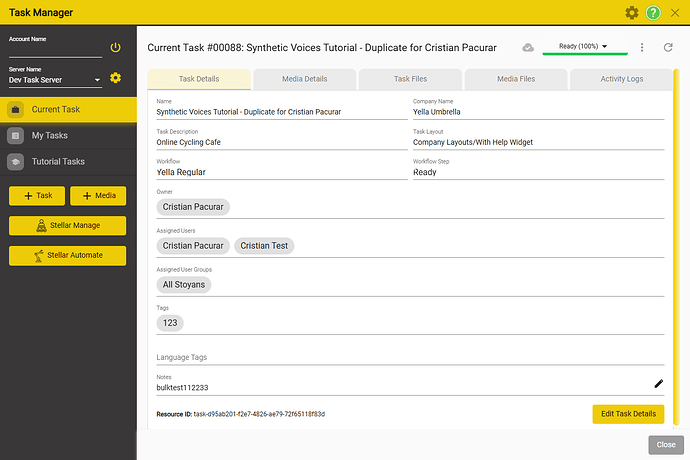Select assigned user chip Cristian Test

(264, 246)
